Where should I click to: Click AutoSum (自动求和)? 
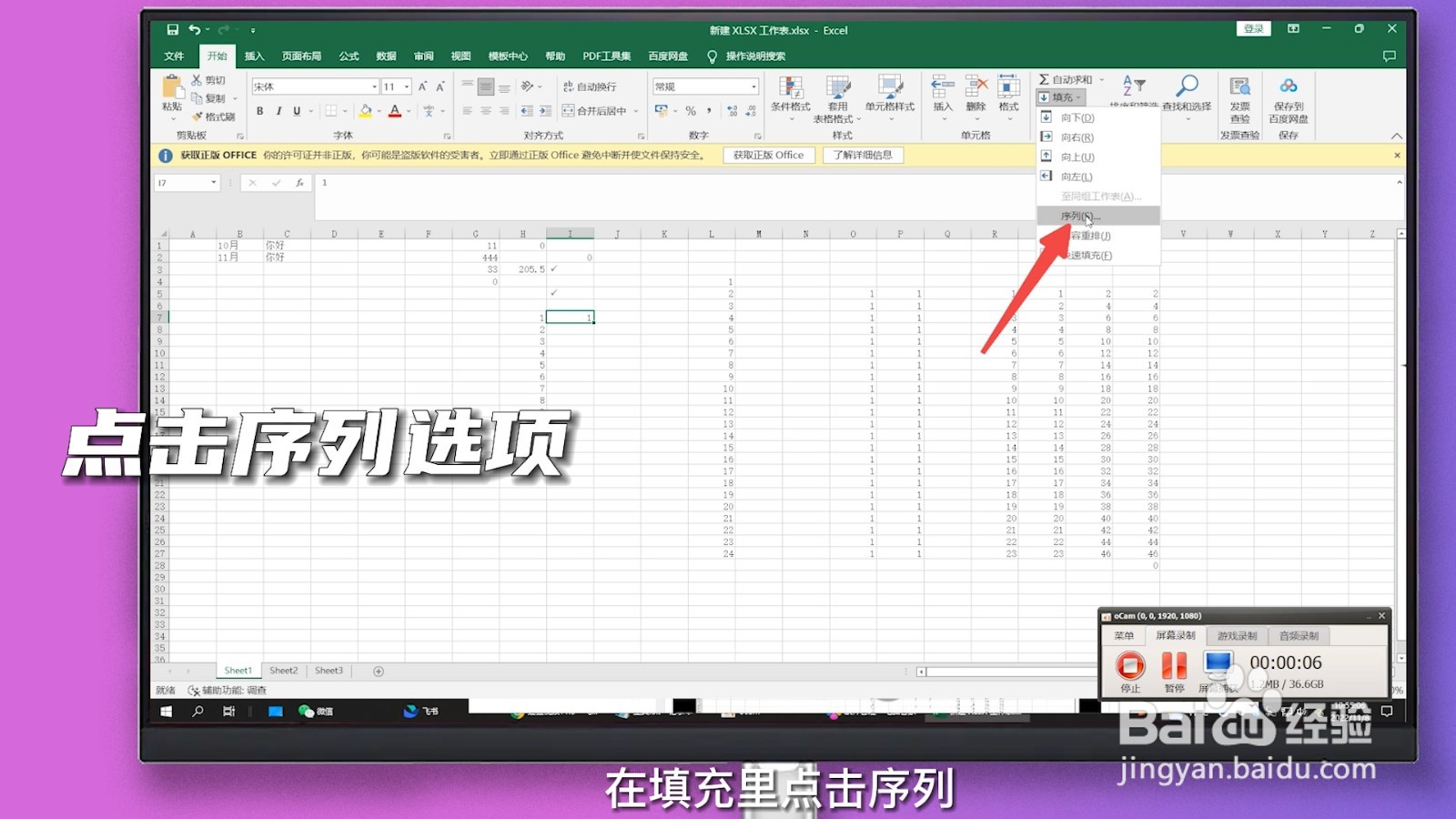click(x=1066, y=80)
